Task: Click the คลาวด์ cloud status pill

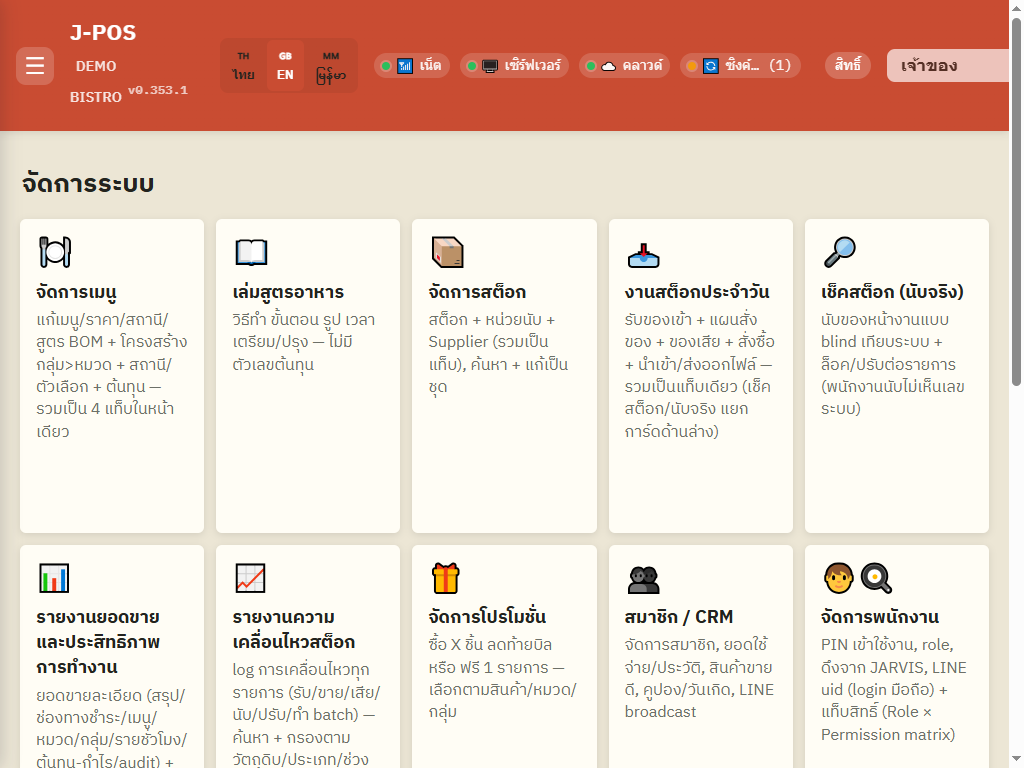Action: tap(624, 65)
